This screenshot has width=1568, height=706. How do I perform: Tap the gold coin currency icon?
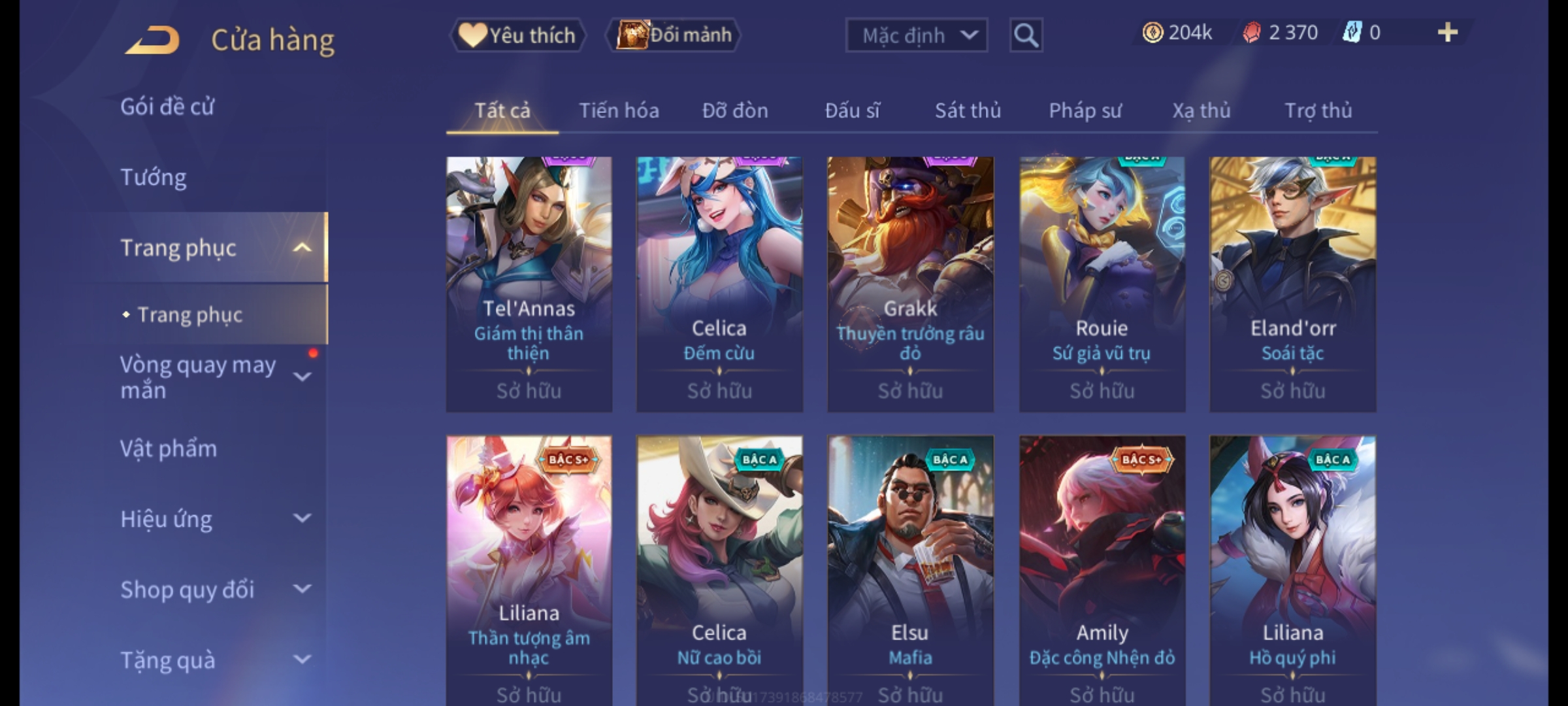(1152, 32)
